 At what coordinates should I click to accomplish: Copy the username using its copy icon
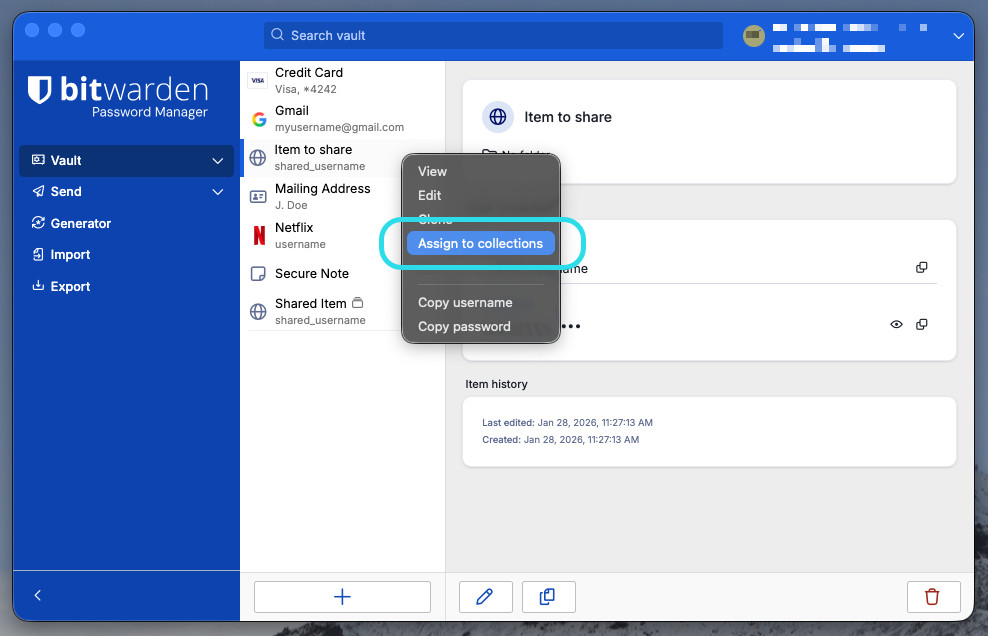pos(922,268)
